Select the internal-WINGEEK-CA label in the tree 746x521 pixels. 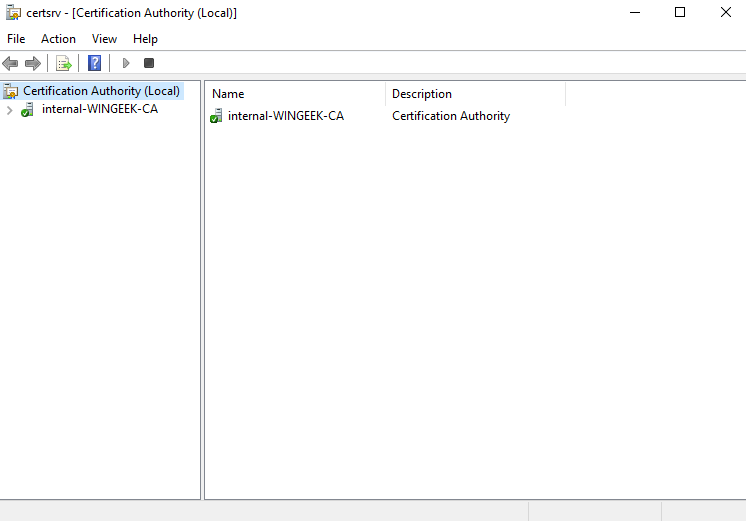(x=99, y=110)
